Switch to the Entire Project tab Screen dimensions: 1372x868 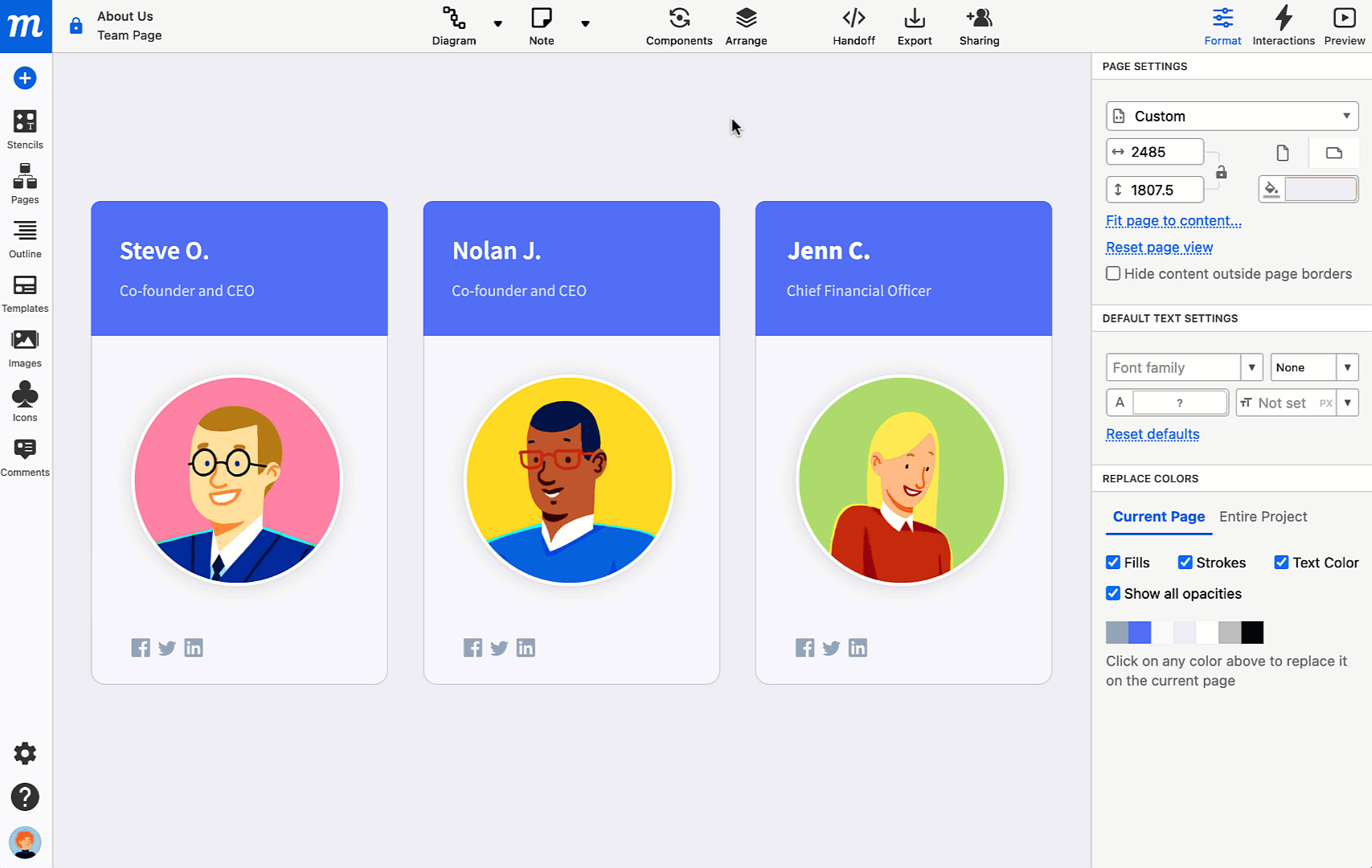point(1263,517)
